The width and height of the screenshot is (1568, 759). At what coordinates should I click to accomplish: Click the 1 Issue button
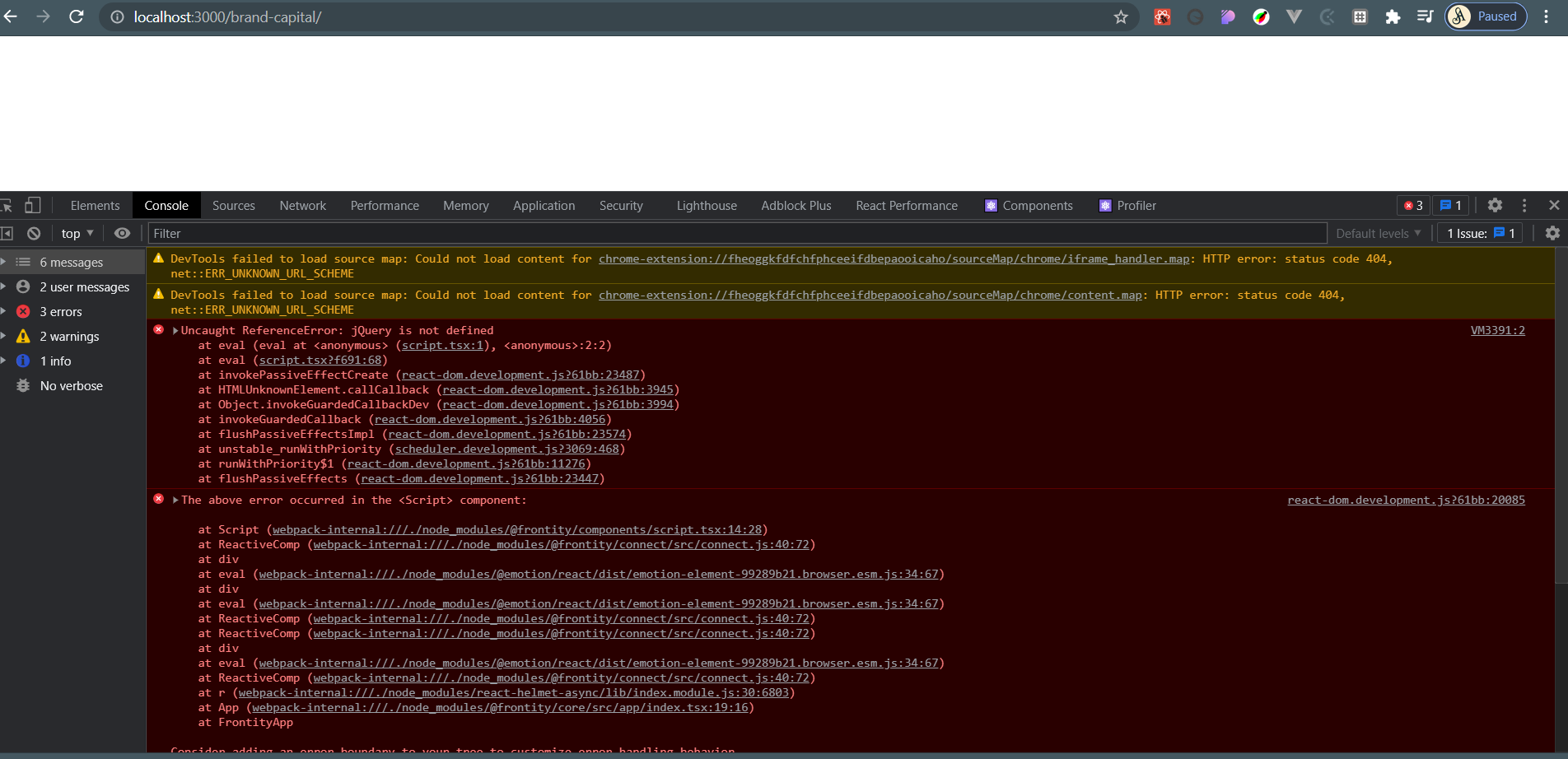(1481, 234)
